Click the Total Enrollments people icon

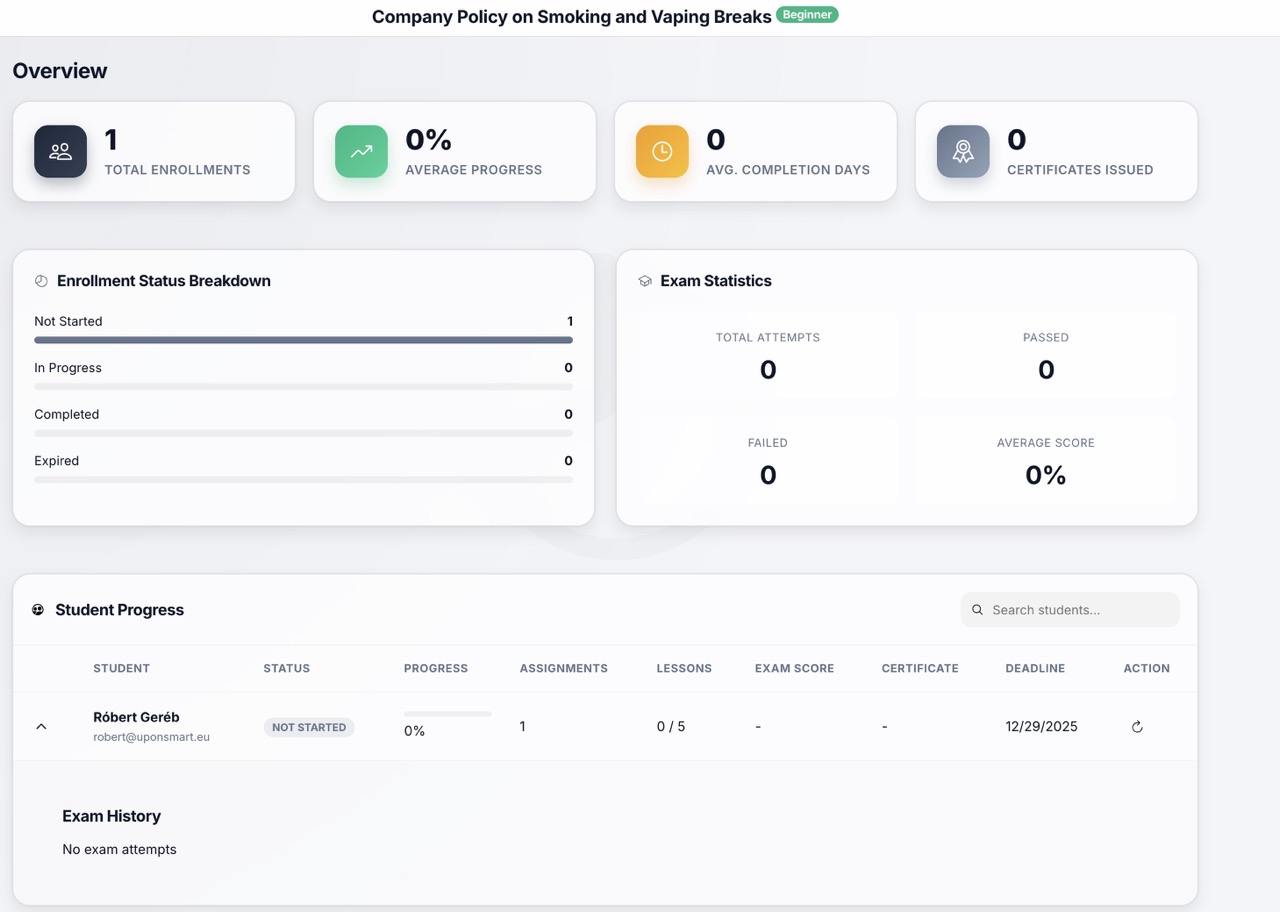[x=60, y=152]
